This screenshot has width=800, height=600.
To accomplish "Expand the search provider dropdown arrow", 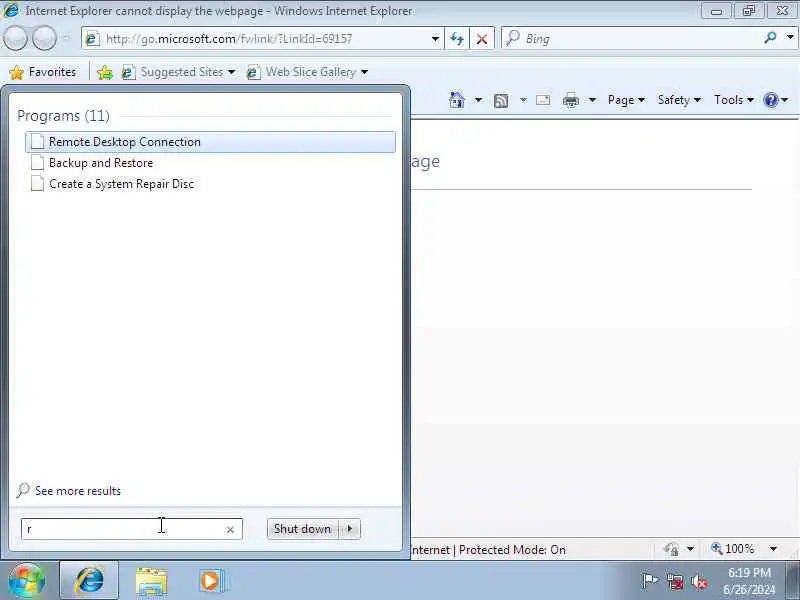I will [790, 38].
